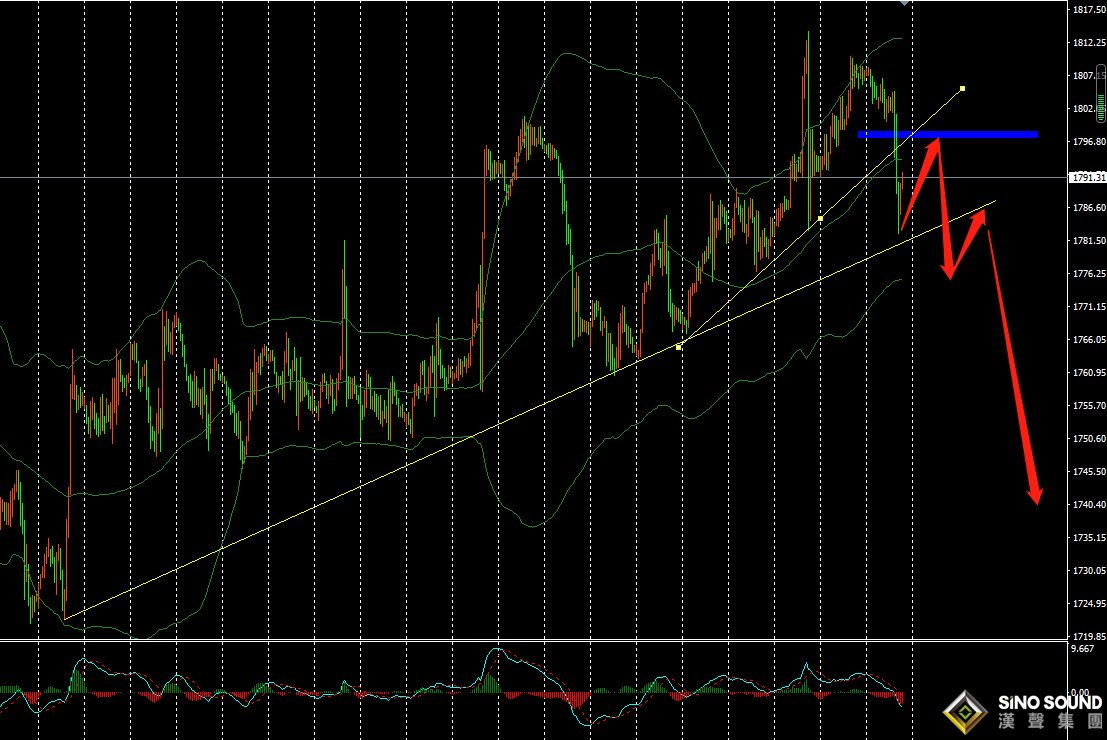Viewport: 1107px width, 740px height.
Task: Click the 1817.50 label on price scale
Action: (1087, 10)
